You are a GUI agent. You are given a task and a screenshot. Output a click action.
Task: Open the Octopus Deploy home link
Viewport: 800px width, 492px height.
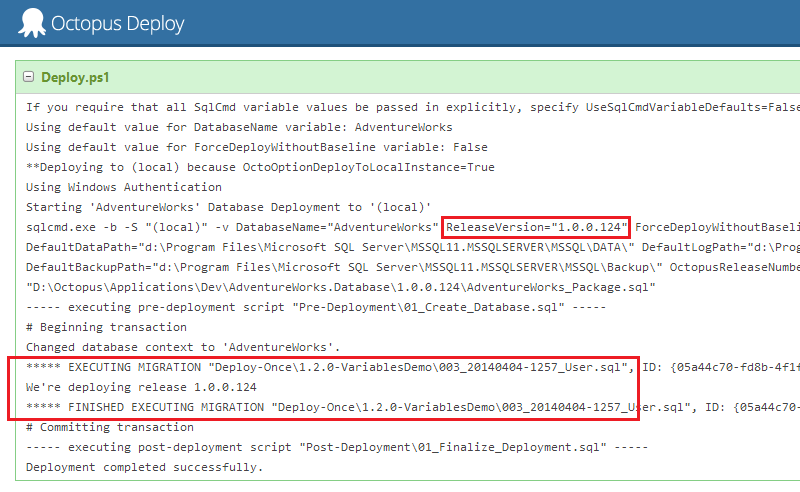pyautogui.click(x=116, y=22)
